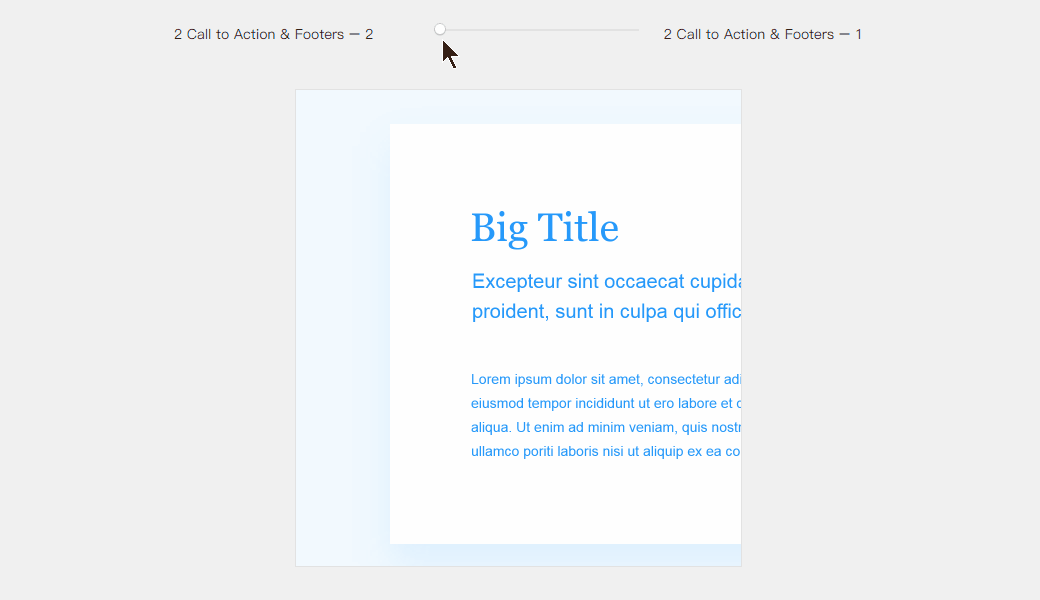Click the "Big Title" heading
The height and width of the screenshot is (600, 1040).
[x=545, y=228]
